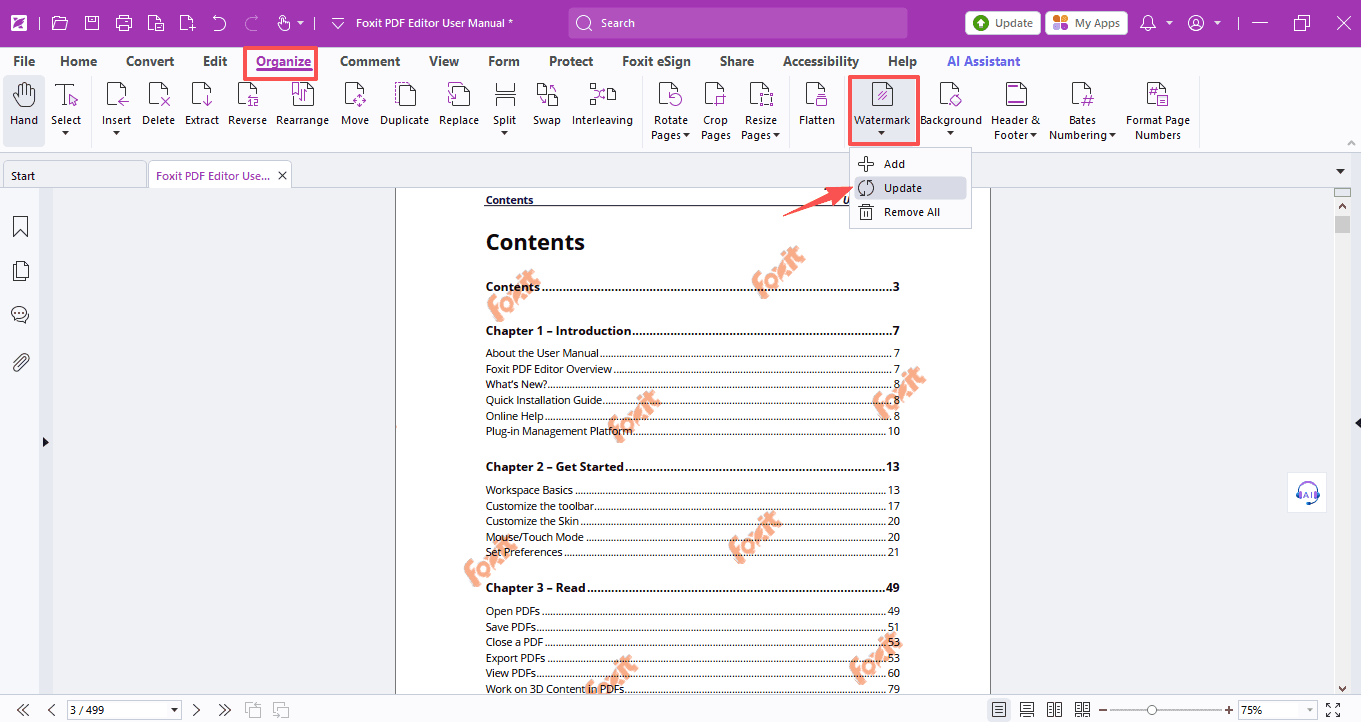
Task: Click the zoom in plus button
Action: click(x=1228, y=710)
